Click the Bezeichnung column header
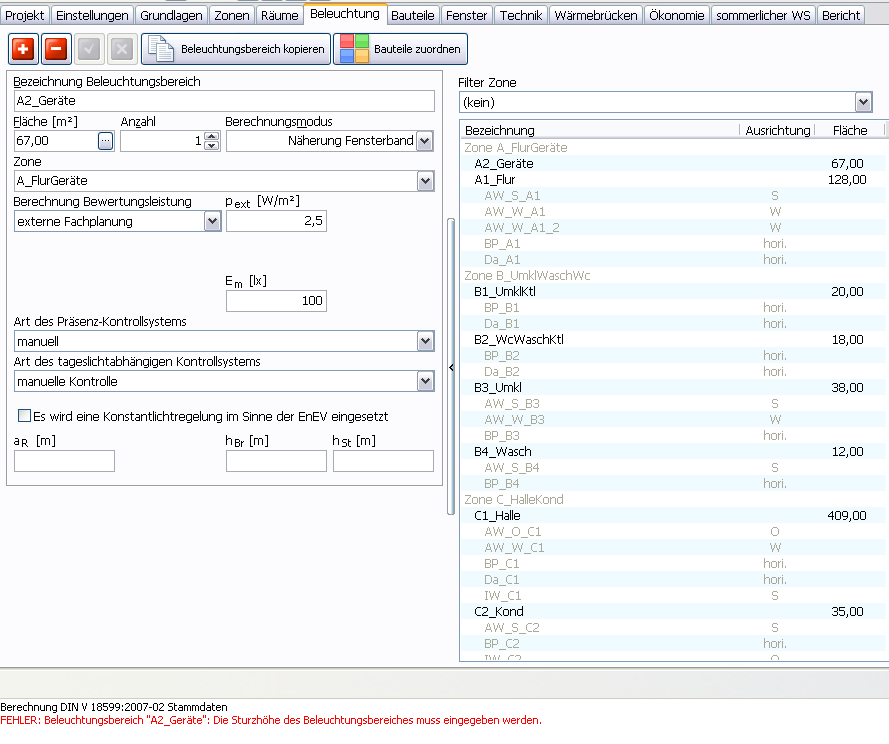Viewport: 889px width, 744px height. tap(600, 130)
